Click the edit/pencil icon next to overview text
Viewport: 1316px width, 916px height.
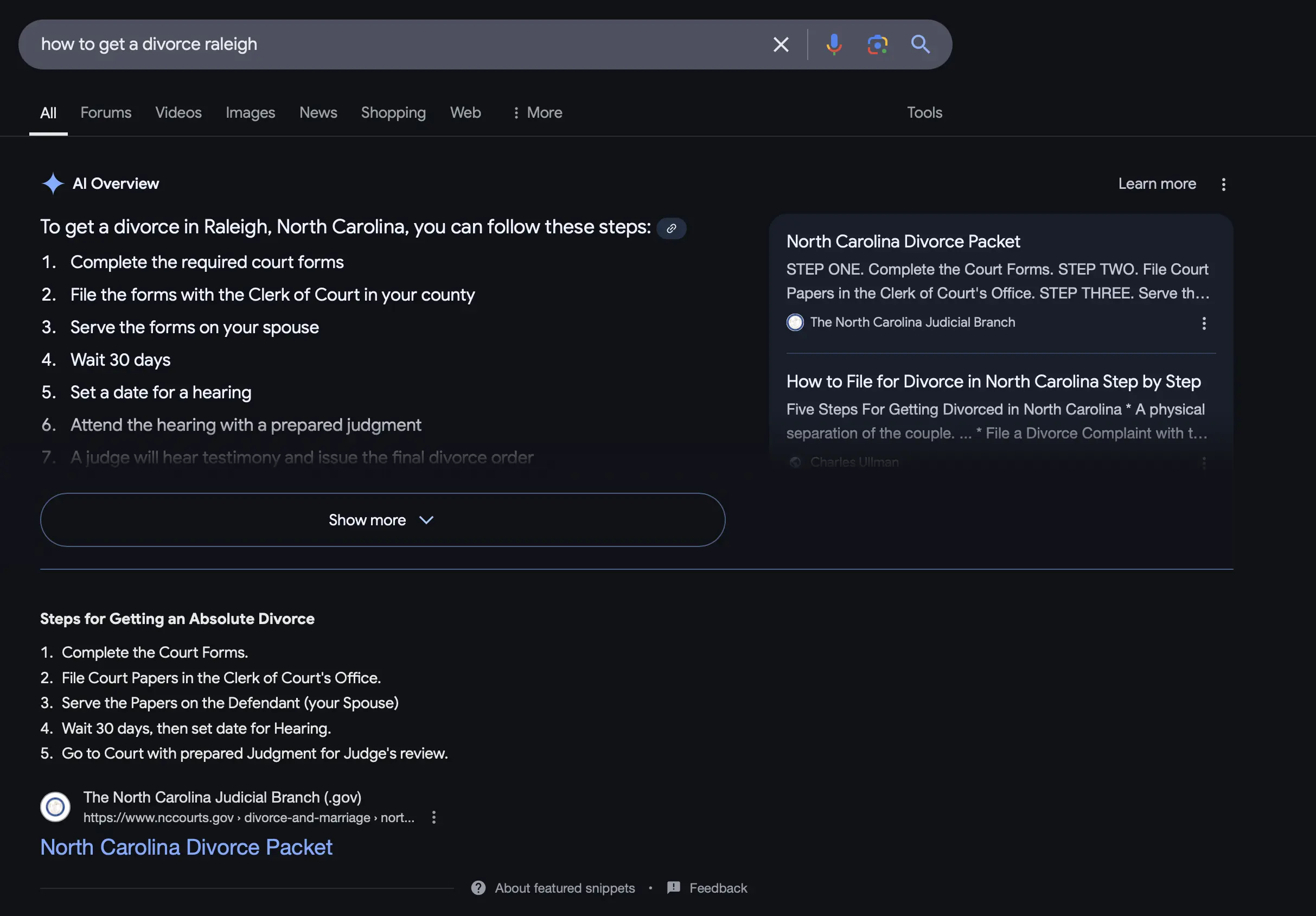click(x=670, y=227)
